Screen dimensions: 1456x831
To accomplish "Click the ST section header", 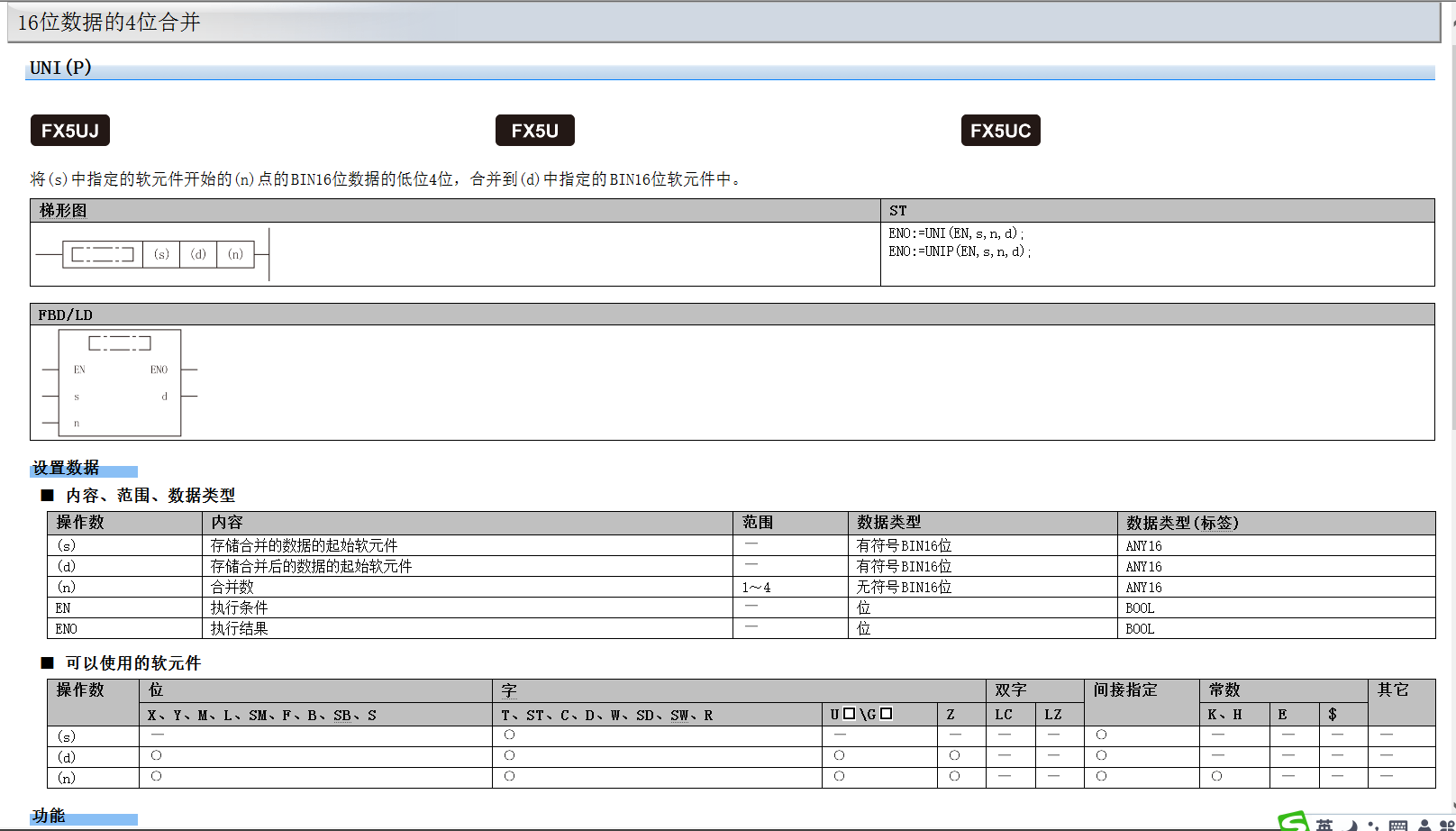I will point(897,211).
